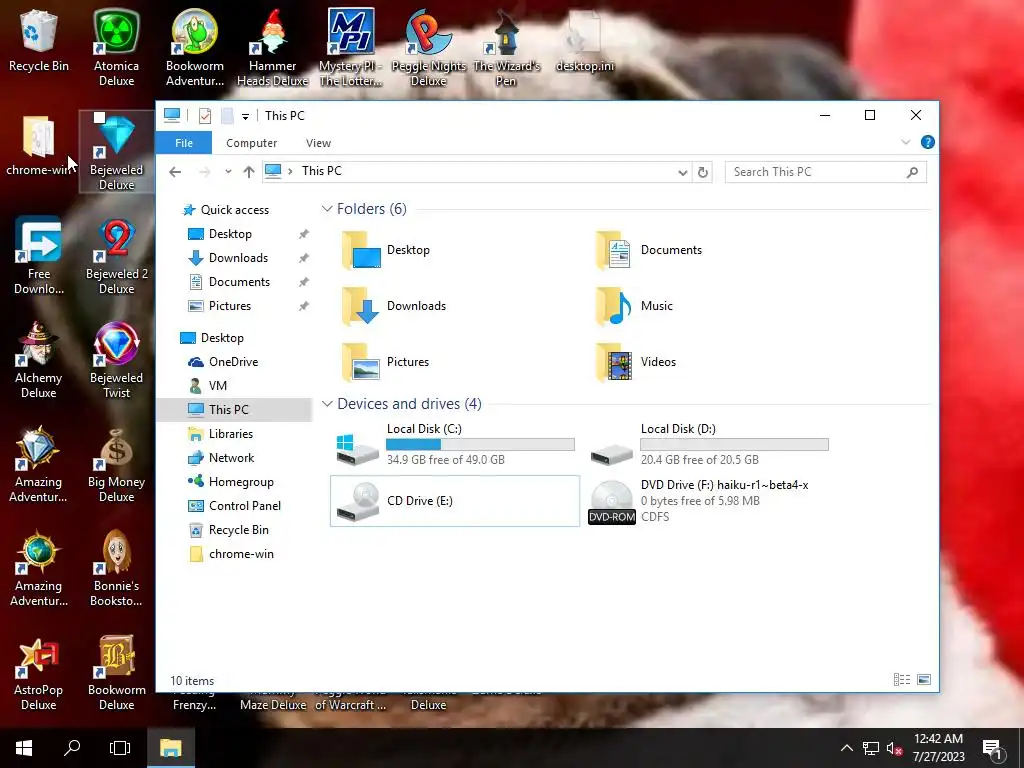Select the DVD Drive (F:) haiku entry
This screenshot has width=1024, height=768.
(x=709, y=501)
